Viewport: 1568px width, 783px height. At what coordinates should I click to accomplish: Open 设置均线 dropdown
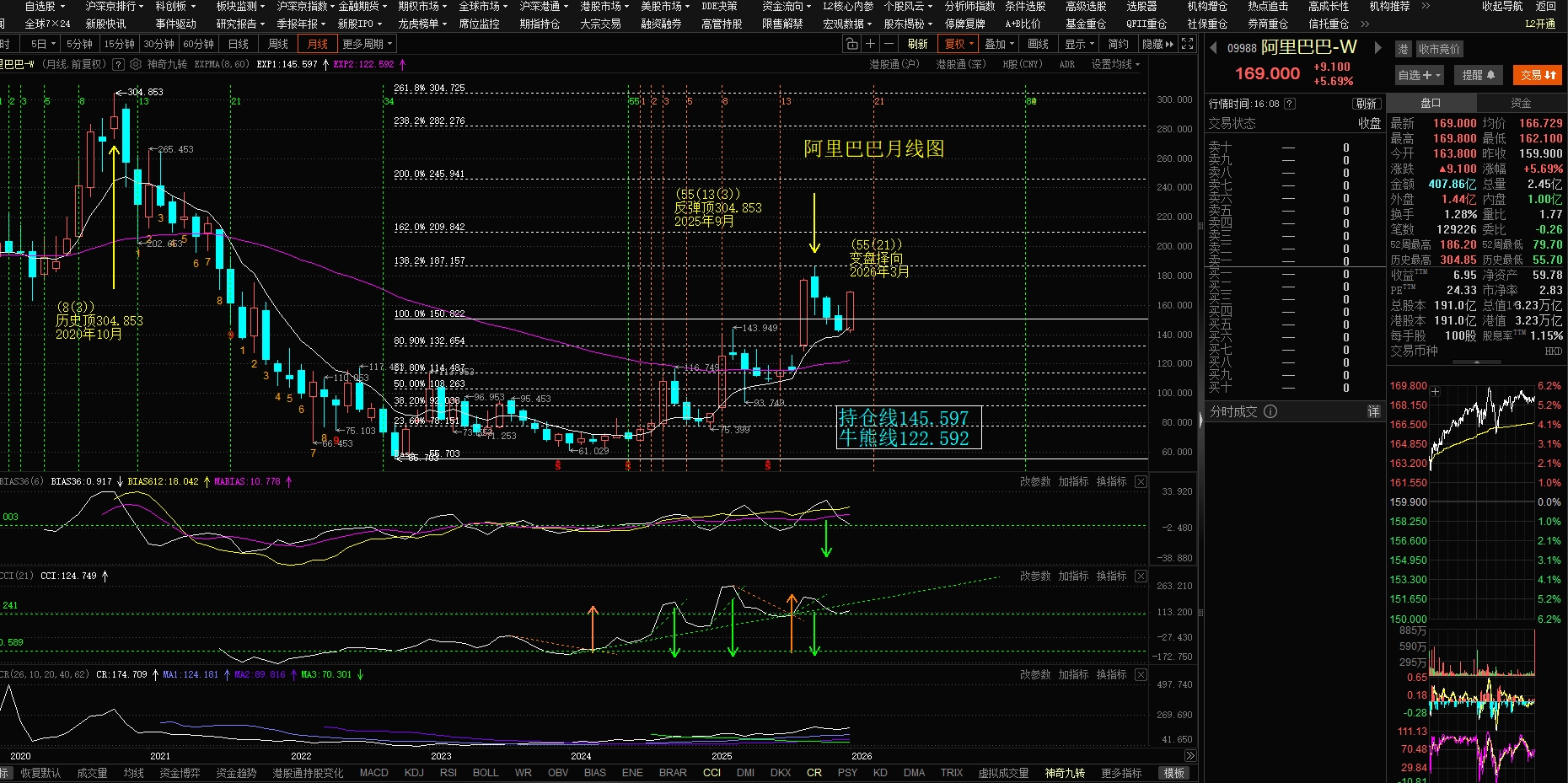click(x=1115, y=64)
